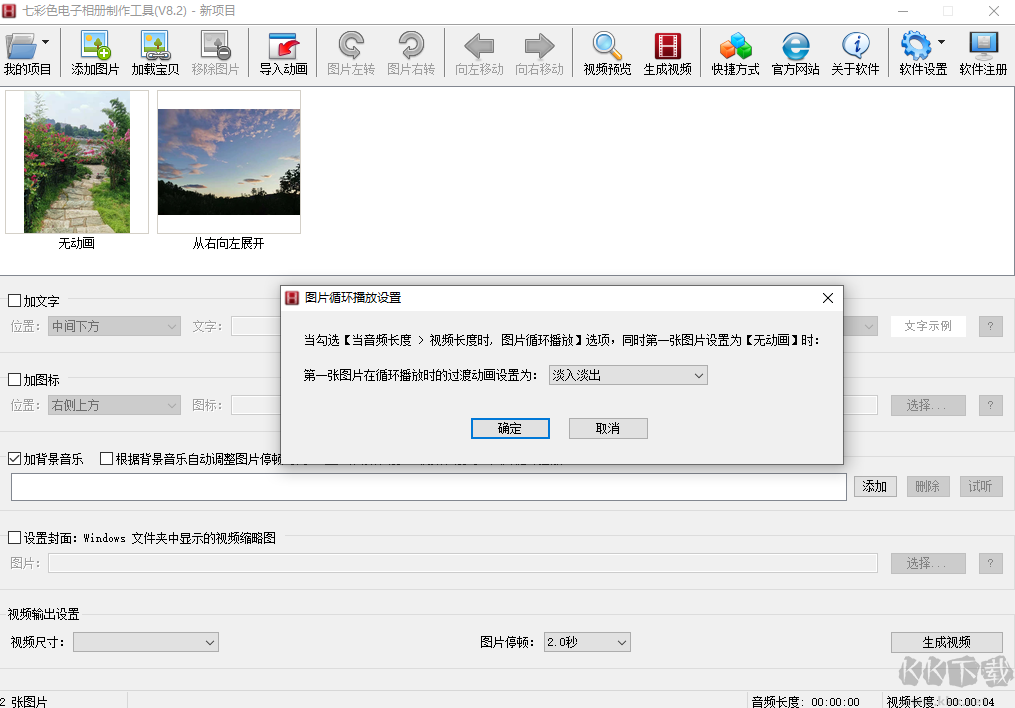1015x708 pixels.
Task: Enable the 加文字 text overlay checkbox
Action: (14, 300)
